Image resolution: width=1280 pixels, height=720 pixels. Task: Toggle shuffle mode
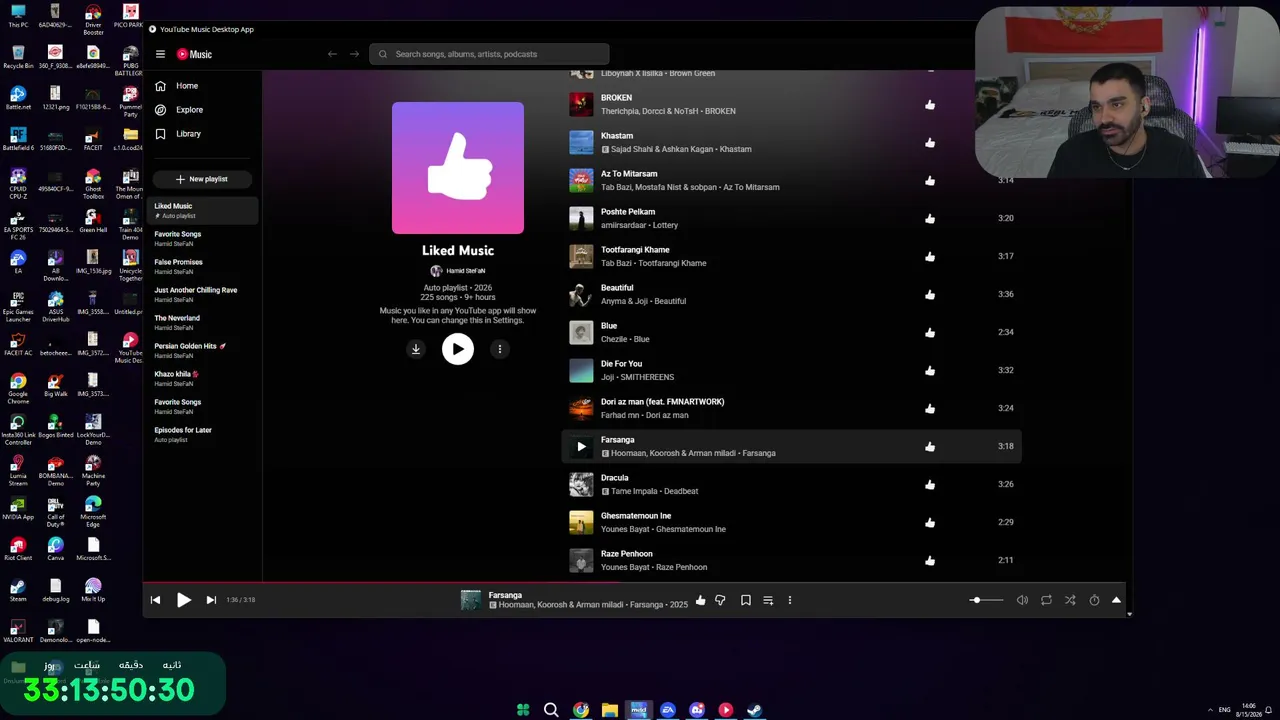(x=1070, y=600)
